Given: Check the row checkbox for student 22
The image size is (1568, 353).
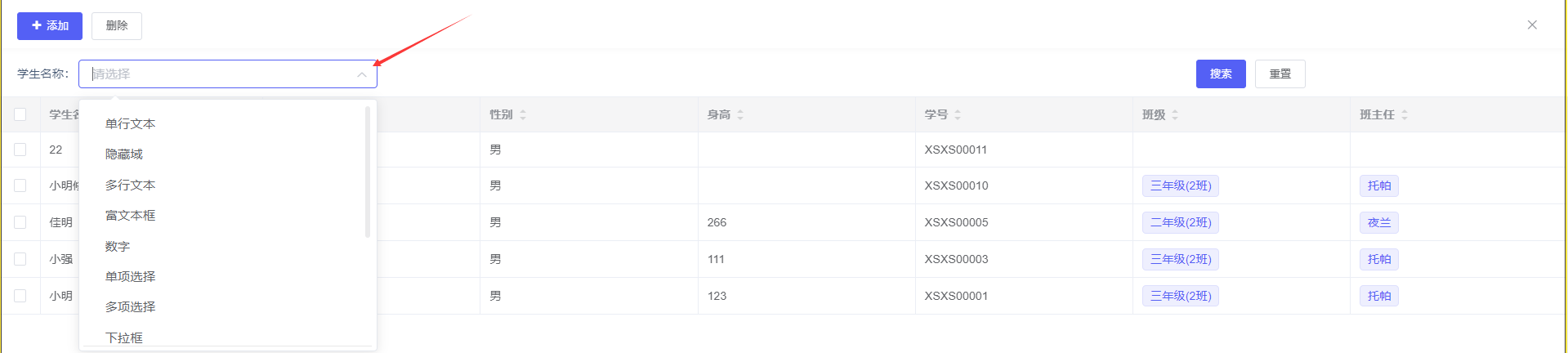Looking at the screenshot, I should [20, 150].
